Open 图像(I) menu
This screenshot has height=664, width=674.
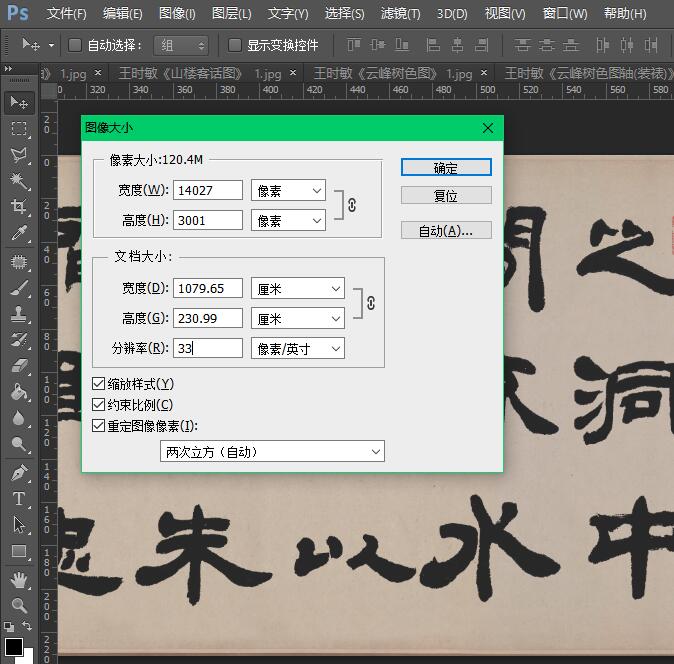pyautogui.click(x=177, y=14)
